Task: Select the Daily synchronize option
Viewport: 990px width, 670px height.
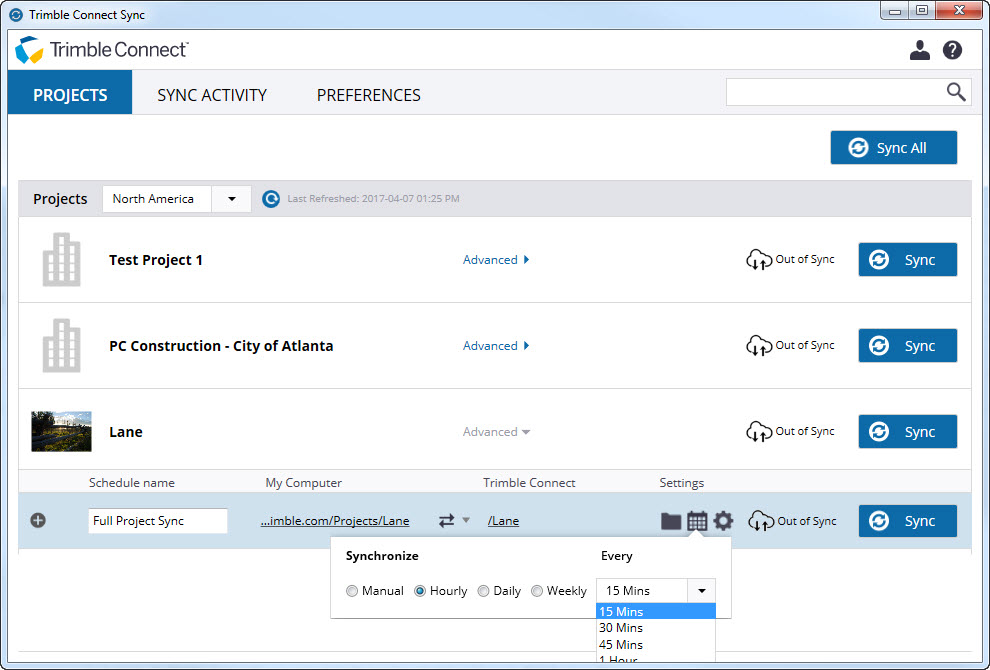Action: click(484, 591)
